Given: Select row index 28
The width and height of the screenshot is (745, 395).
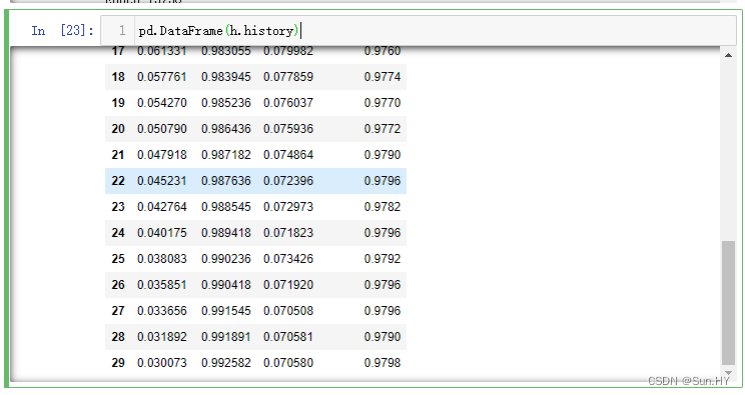Looking at the screenshot, I should point(118,337).
